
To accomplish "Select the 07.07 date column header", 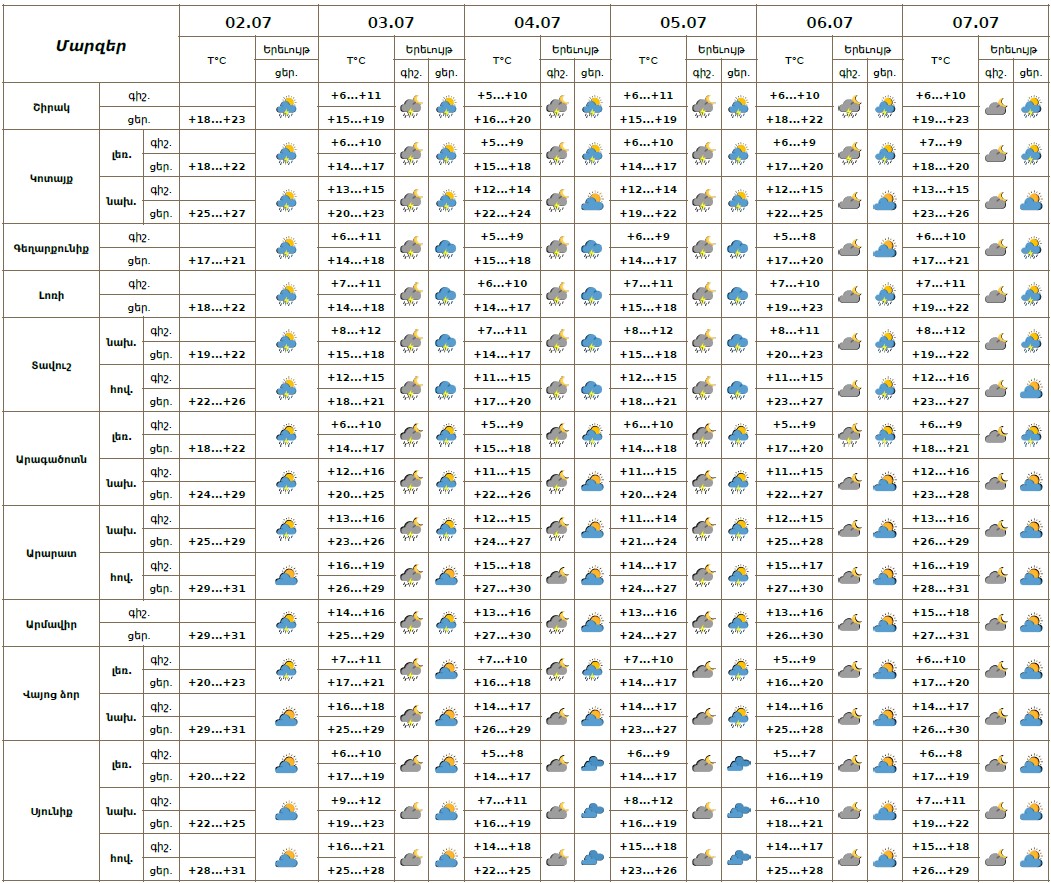I will [975, 22].
